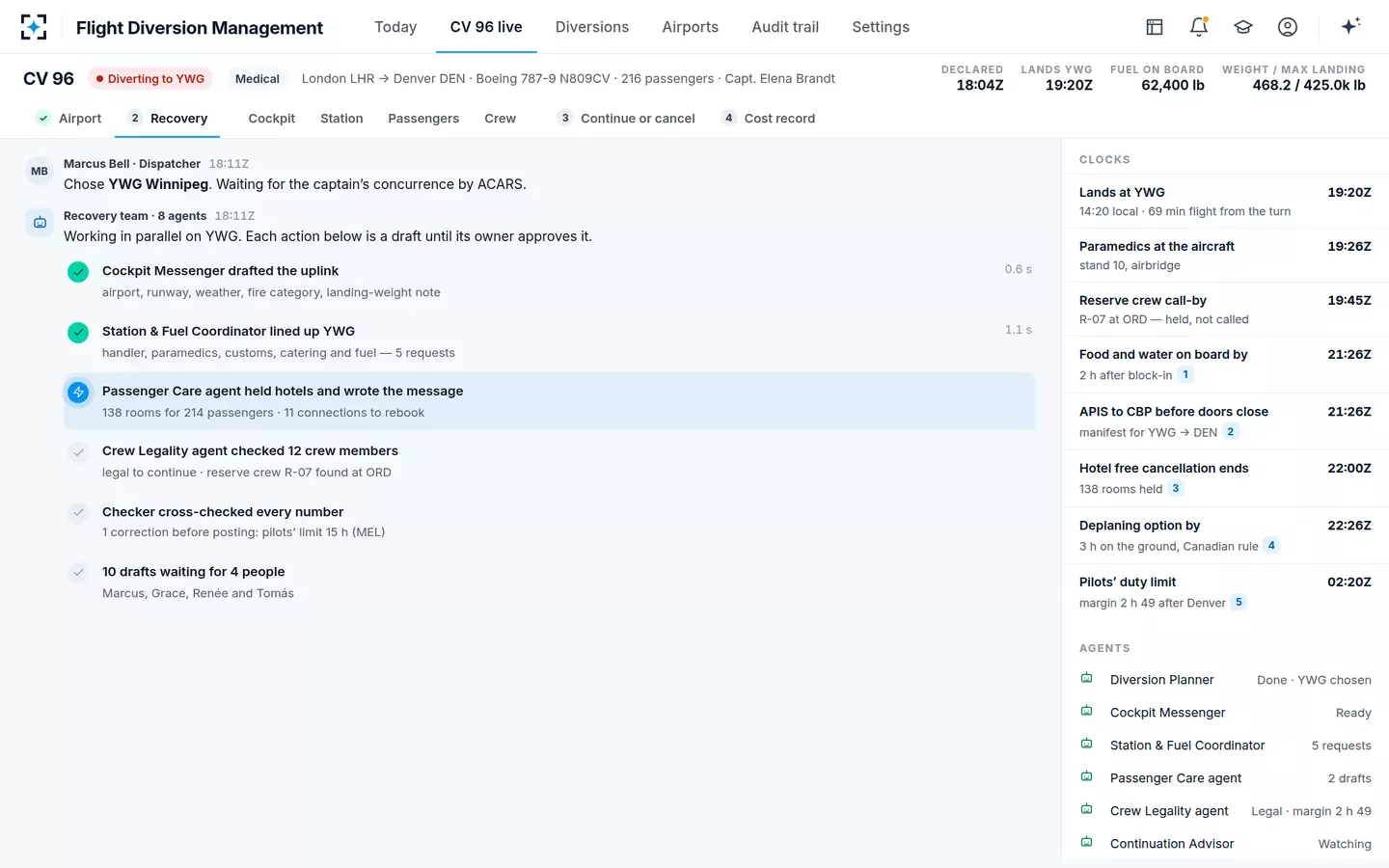Open the Diversions tab
This screenshot has height=868, width=1389.
point(592,27)
